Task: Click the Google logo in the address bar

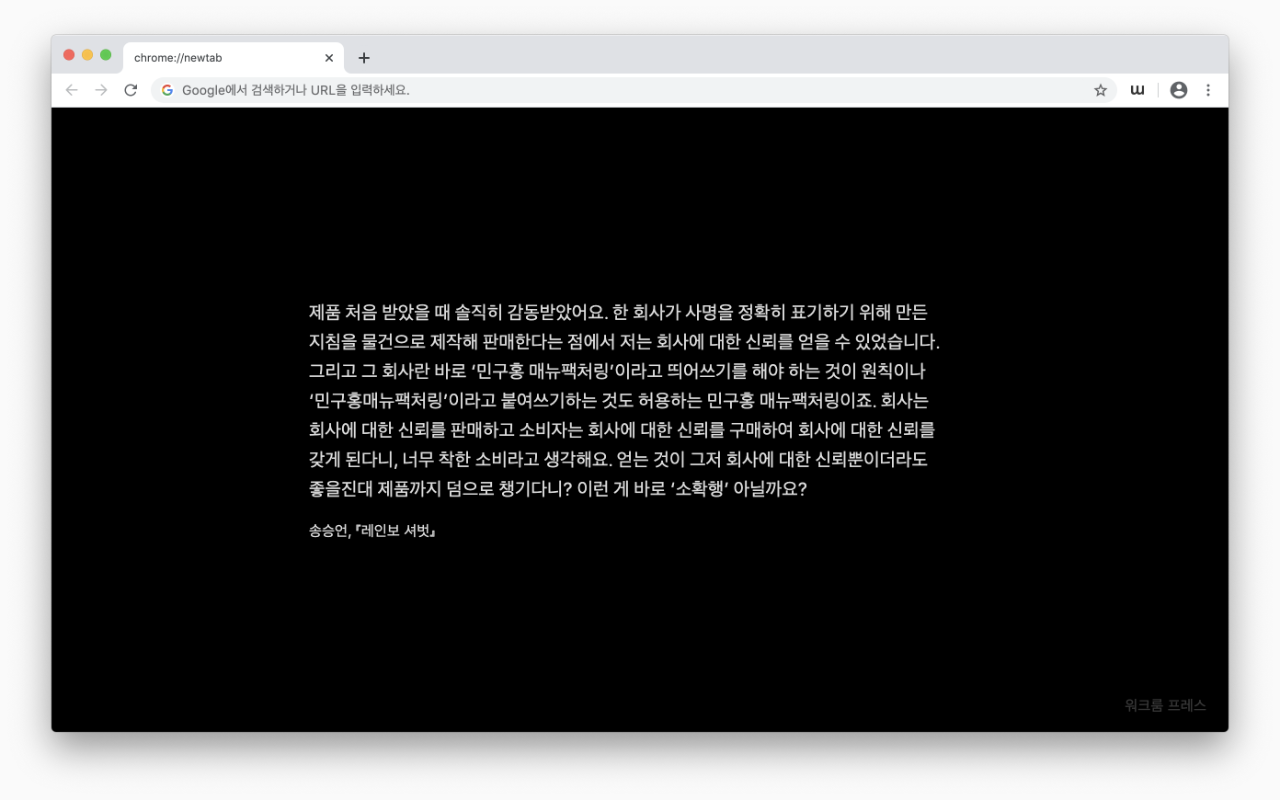Action: pyautogui.click(x=165, y=89)
